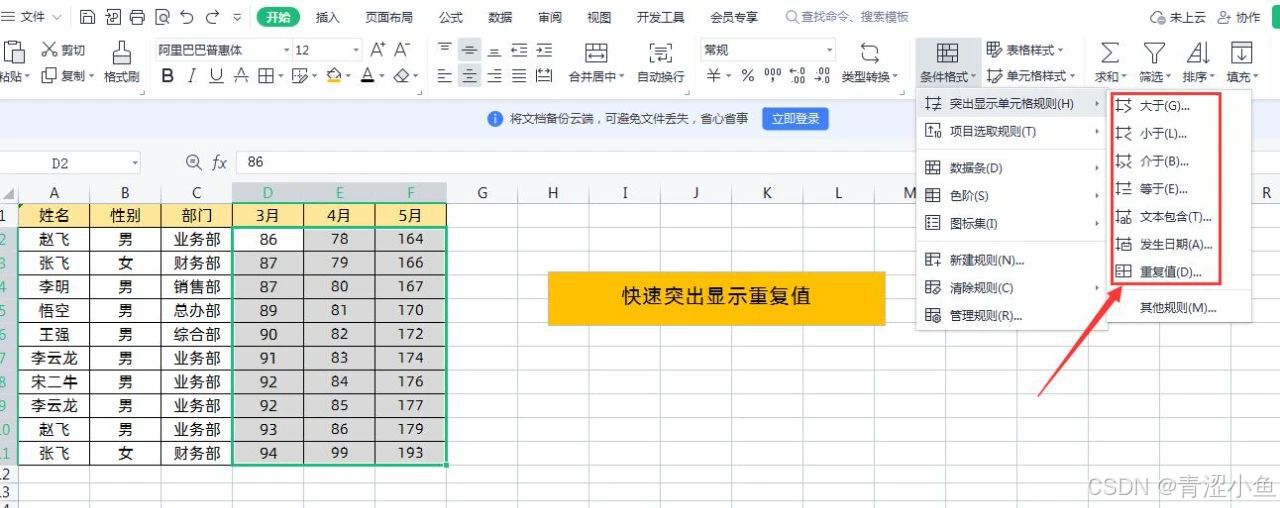Switch to the 公式 ribbon tab

451,17
